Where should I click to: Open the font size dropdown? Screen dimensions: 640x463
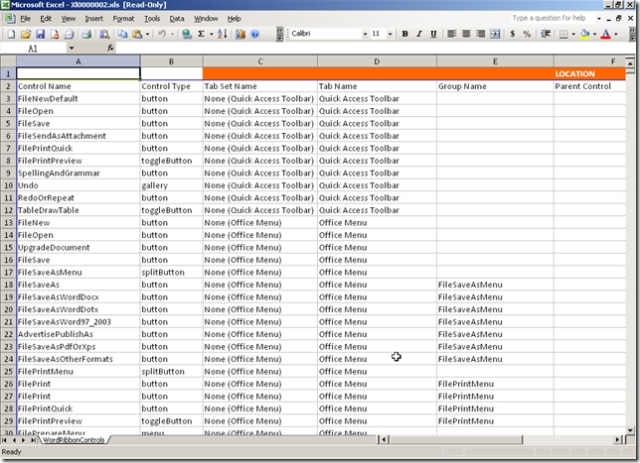tap(390, 34)
